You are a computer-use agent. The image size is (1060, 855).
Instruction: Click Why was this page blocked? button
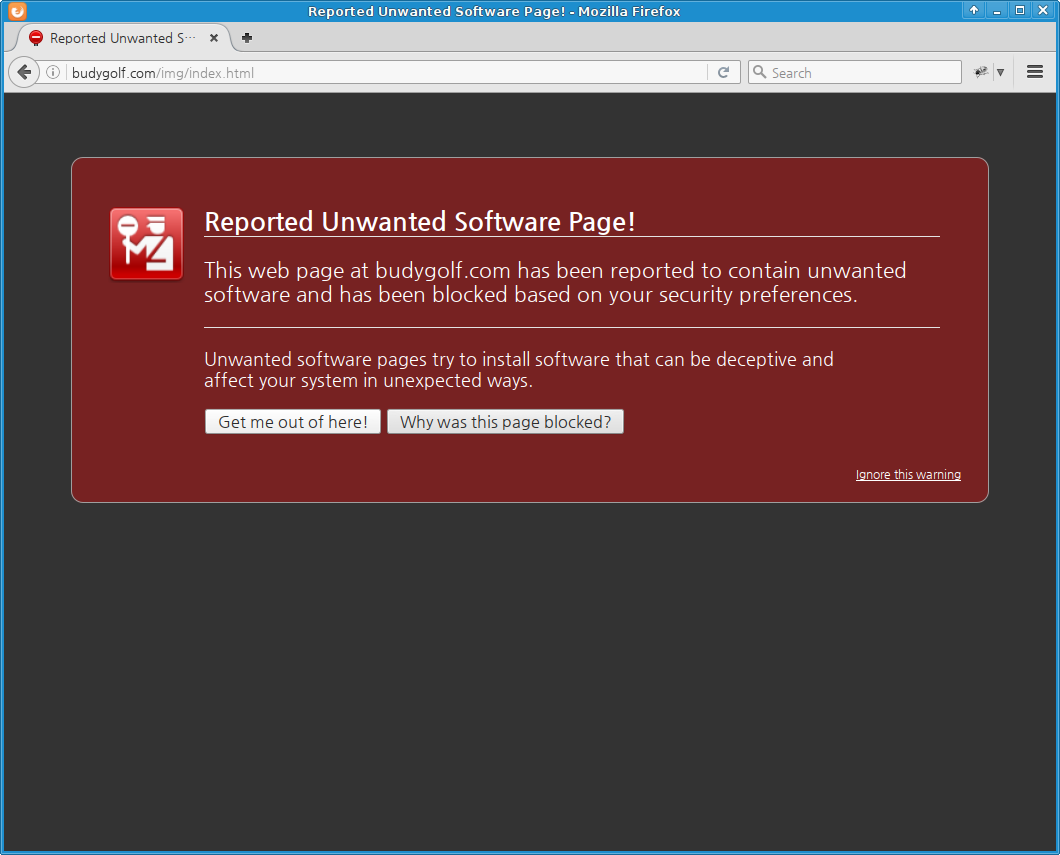pos(506,422)
